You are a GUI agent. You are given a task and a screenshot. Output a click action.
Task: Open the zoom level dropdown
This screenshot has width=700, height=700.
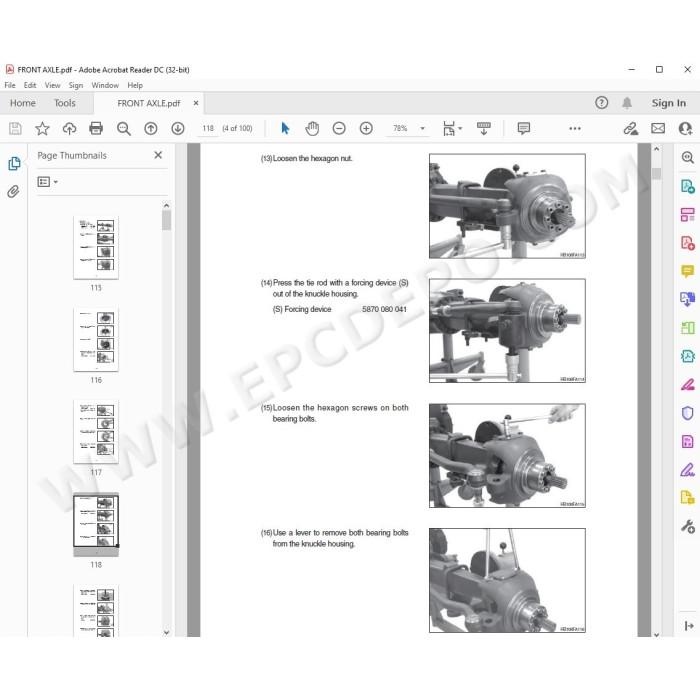422,129
